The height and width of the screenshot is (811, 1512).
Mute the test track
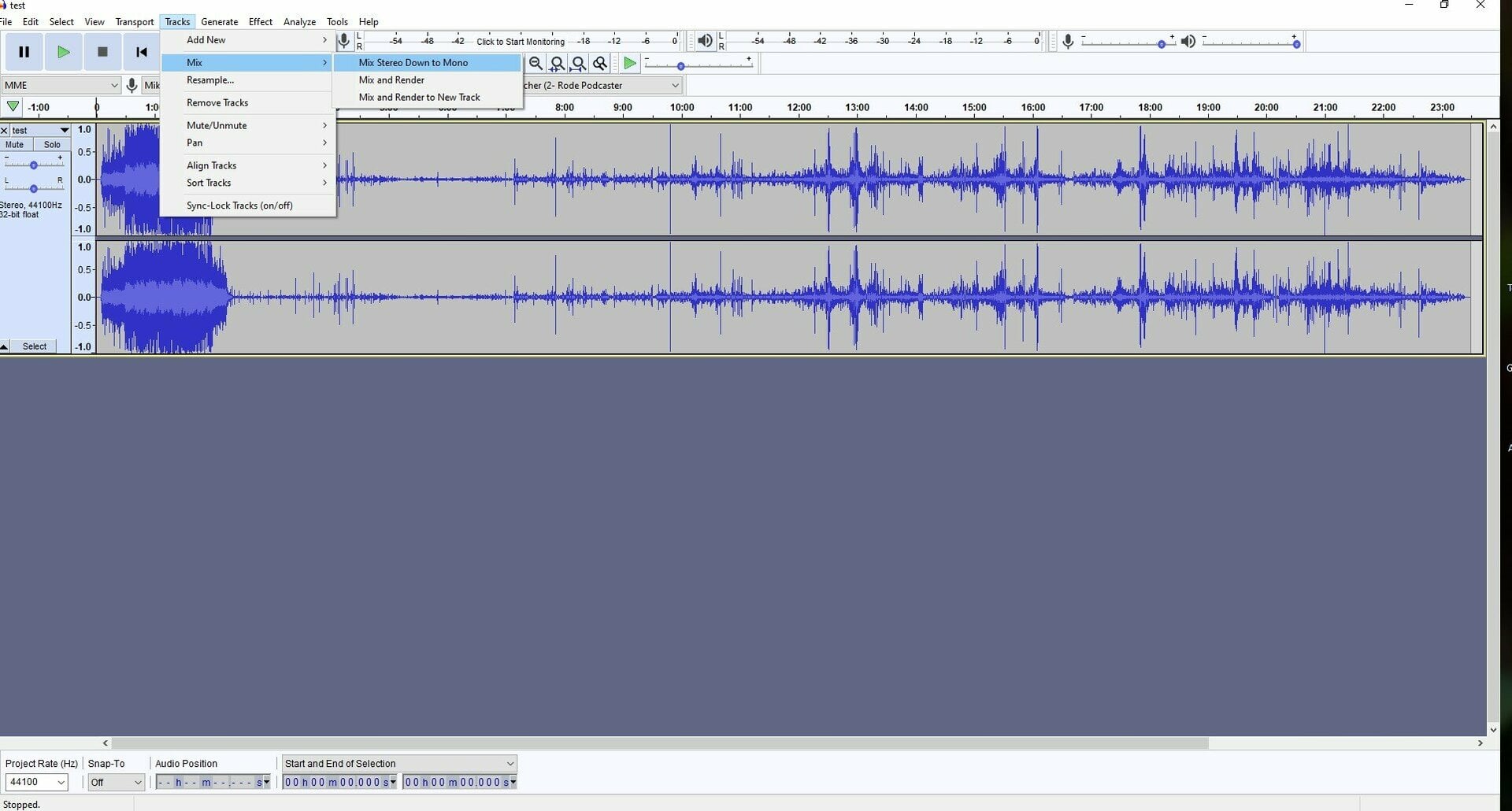(x=15, y=145)
